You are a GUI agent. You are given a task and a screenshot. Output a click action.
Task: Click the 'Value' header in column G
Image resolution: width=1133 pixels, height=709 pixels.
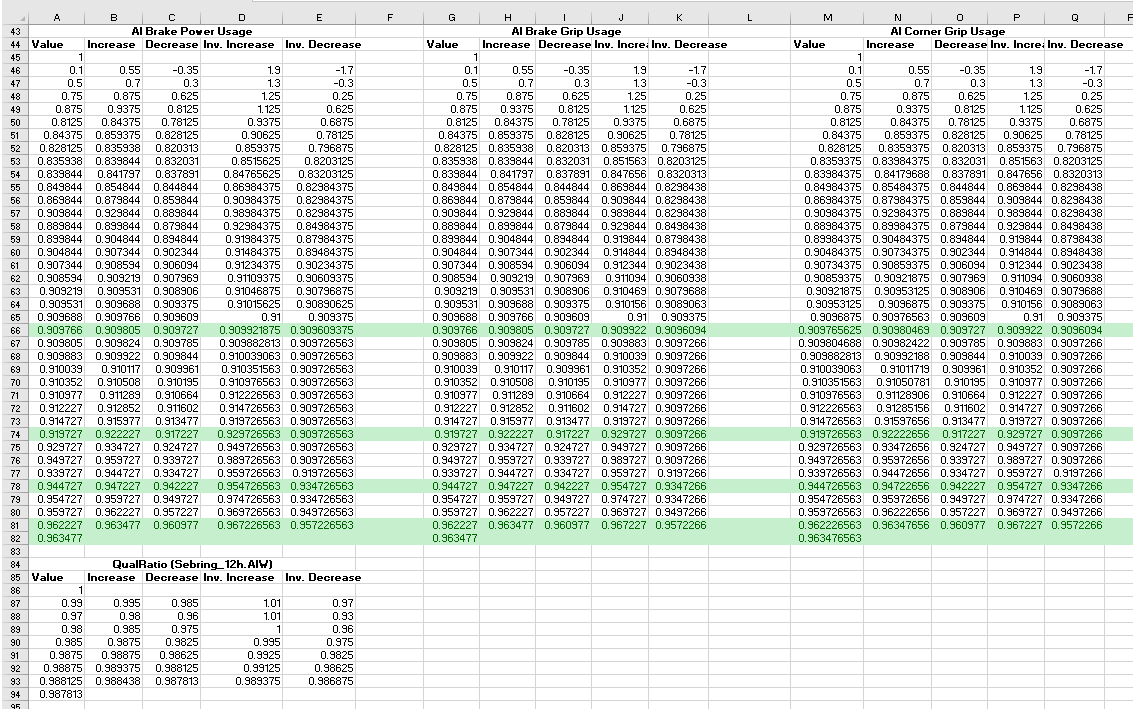click(452, 44)
